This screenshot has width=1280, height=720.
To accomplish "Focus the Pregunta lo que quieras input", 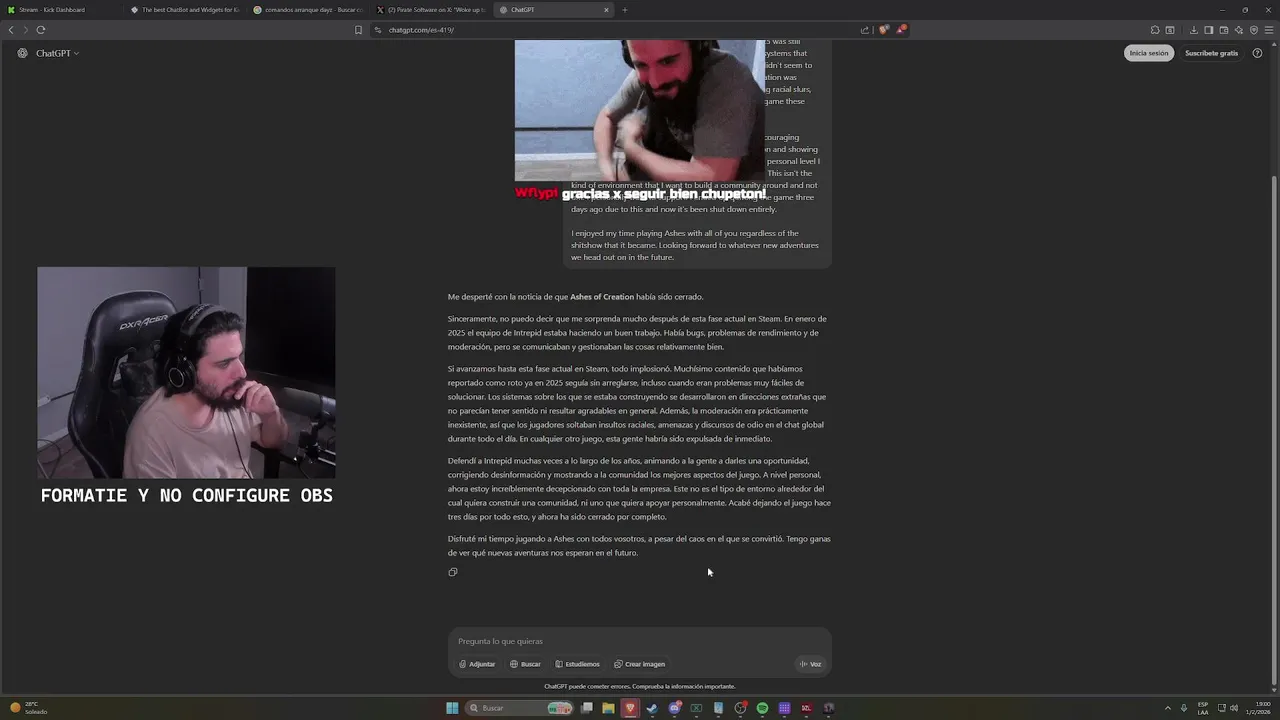I will [640, 641].
